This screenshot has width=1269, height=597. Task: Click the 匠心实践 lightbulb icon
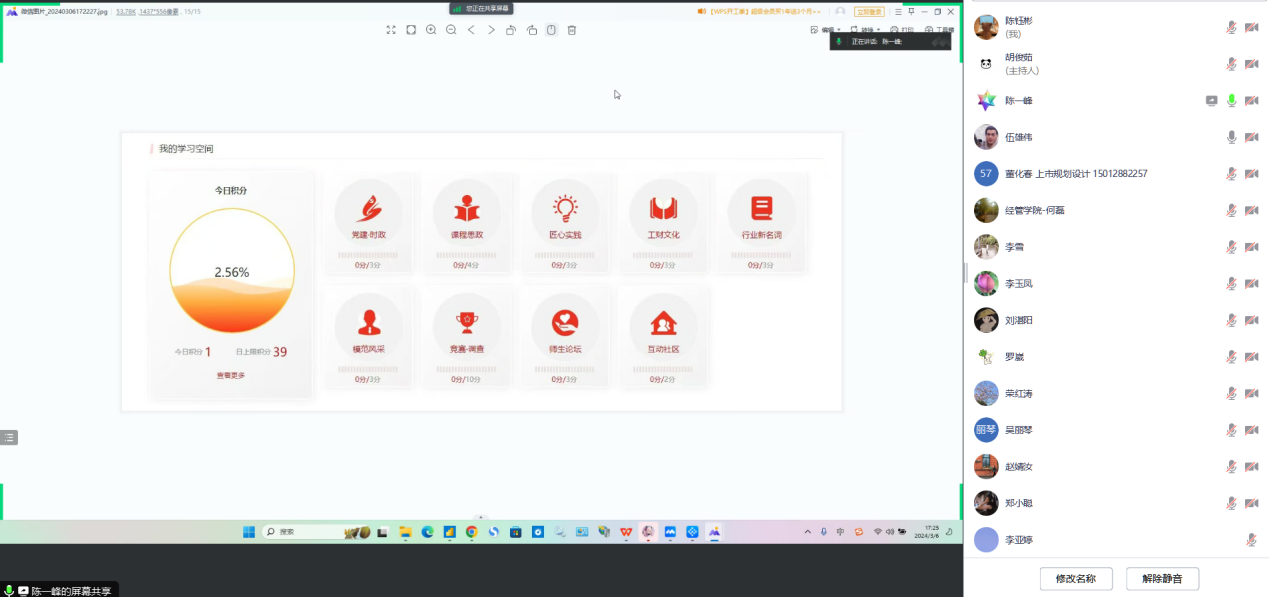pyautogui.click(x=565, y=209)
